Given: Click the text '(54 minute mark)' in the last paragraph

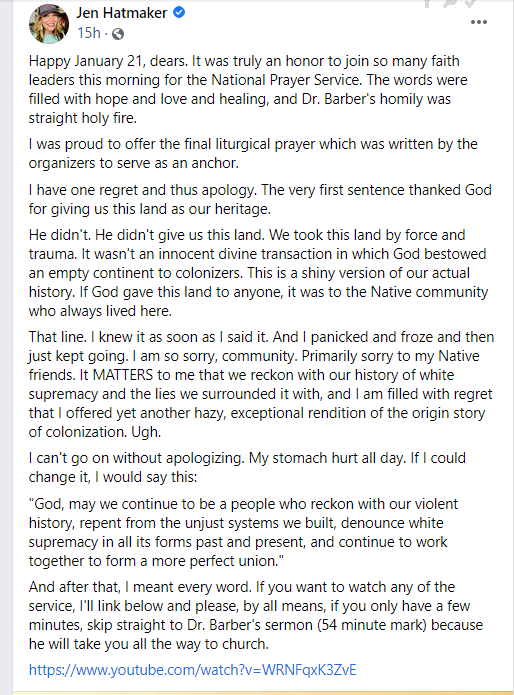Looking at the screenshot, I should [x=372, y=625].
